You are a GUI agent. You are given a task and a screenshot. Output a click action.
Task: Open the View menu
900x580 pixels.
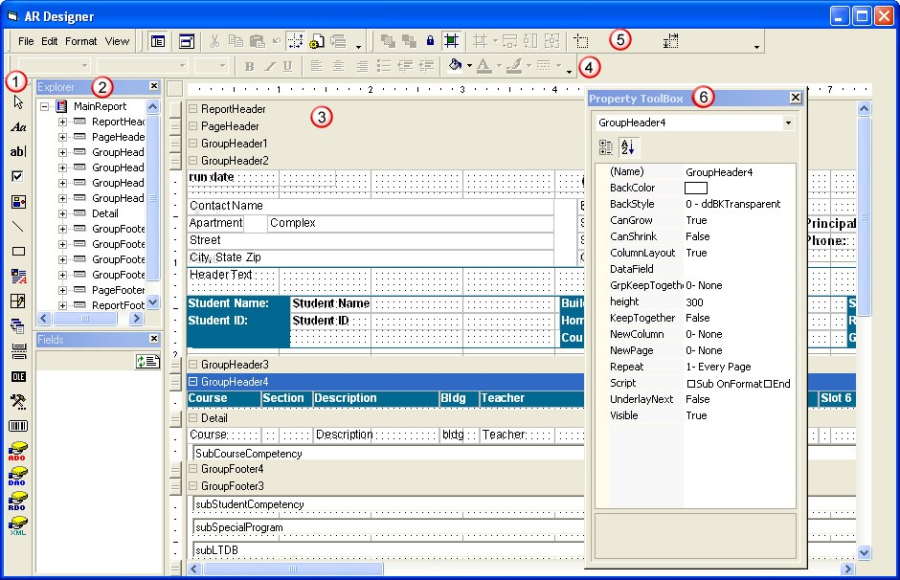(x=115, y=41)
